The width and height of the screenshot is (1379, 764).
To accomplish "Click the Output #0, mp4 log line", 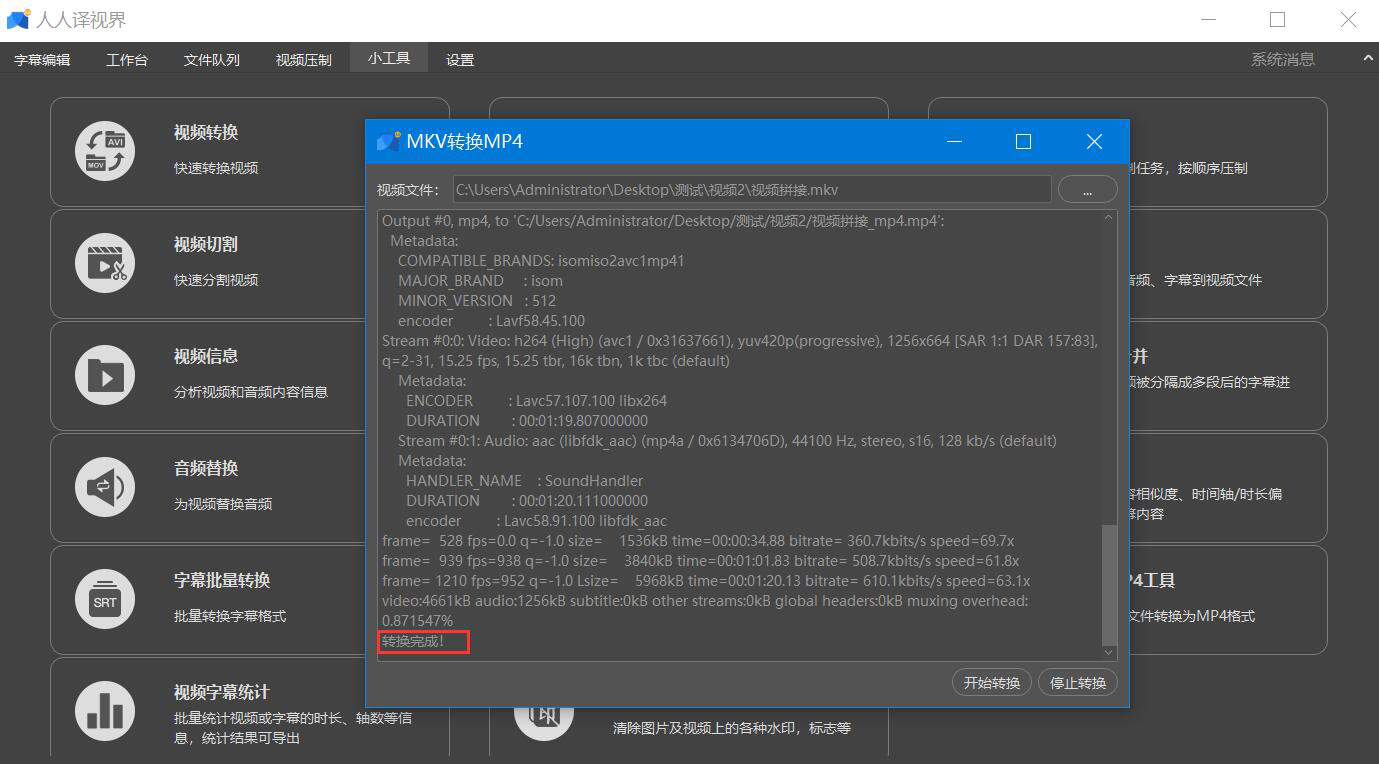I will (x=663, y=221).
